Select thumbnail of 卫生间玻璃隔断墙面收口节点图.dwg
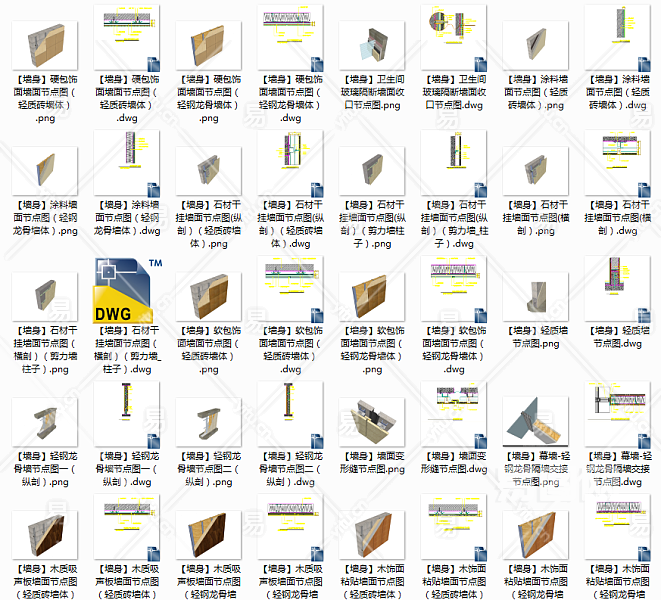Image resolution: width=661 pixels, height=600 pixels. click(x=454, y=38)
